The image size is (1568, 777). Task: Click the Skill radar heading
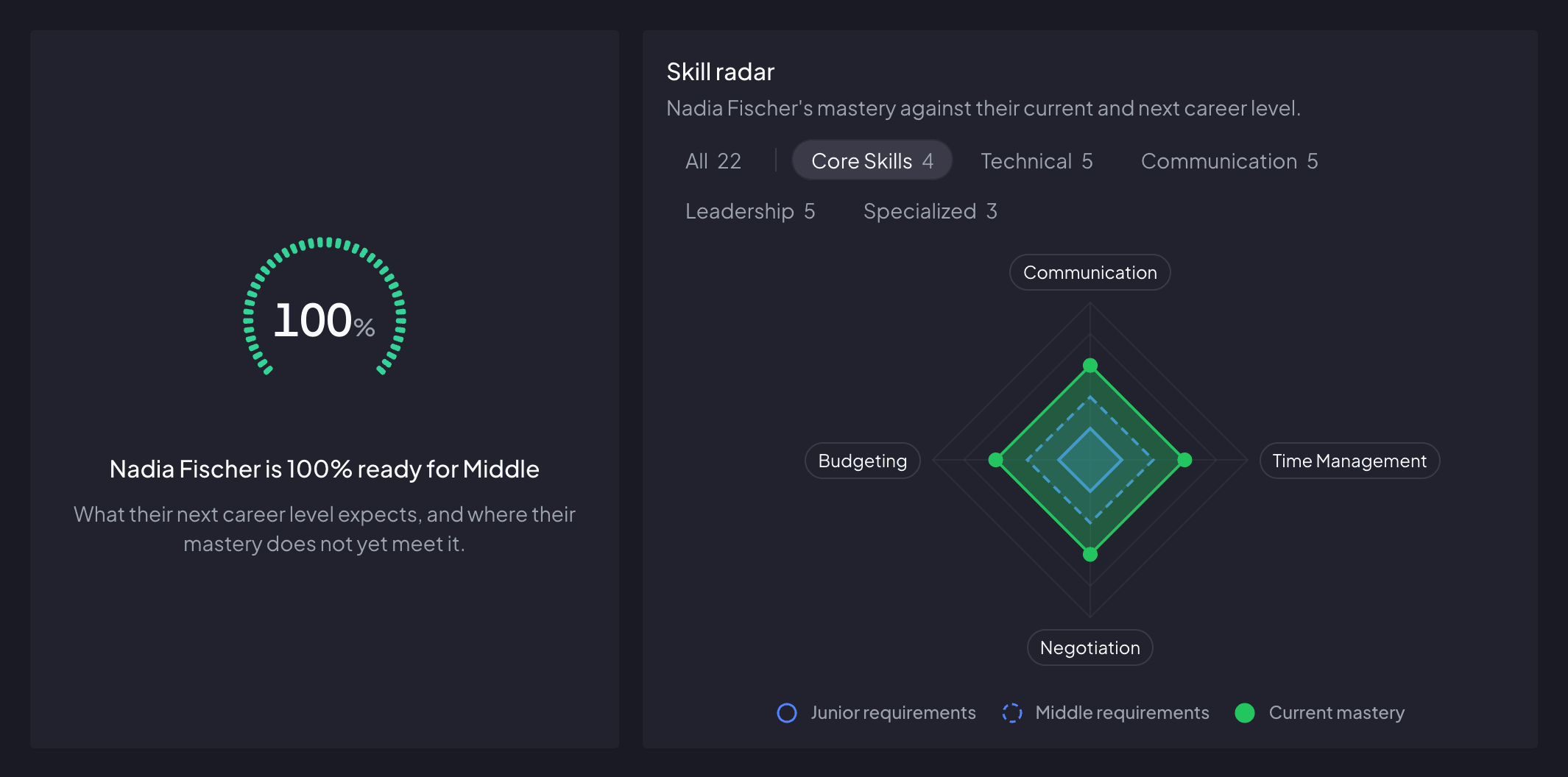720,71
